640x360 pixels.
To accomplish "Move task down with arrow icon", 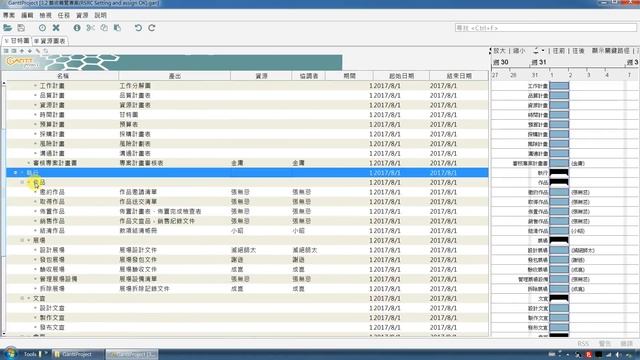I will (x=29, y=51).
